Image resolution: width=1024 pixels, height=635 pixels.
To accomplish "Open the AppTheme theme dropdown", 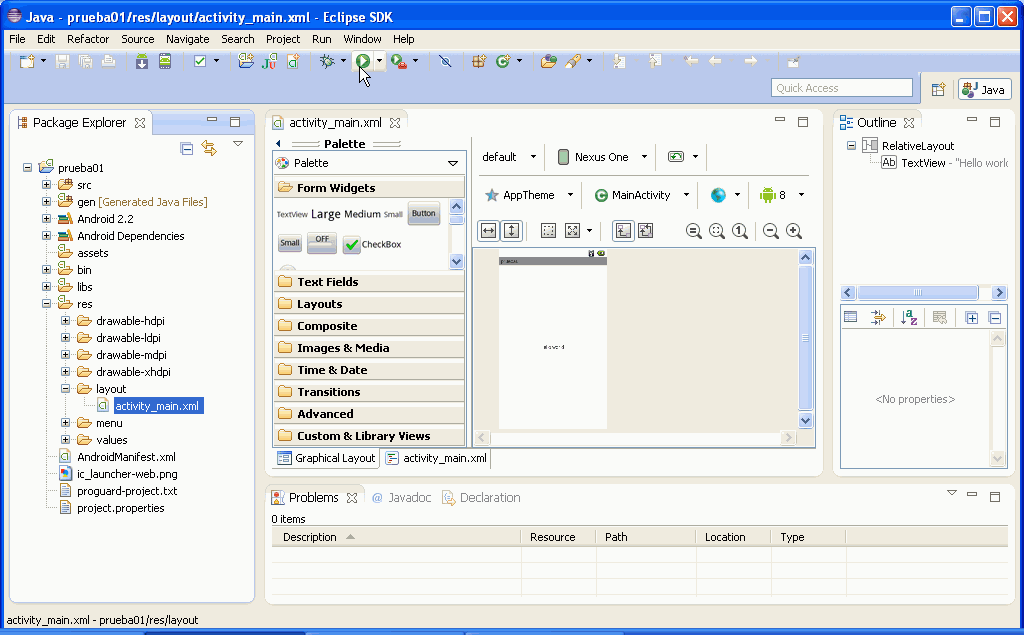I will (x=529, y=195).
